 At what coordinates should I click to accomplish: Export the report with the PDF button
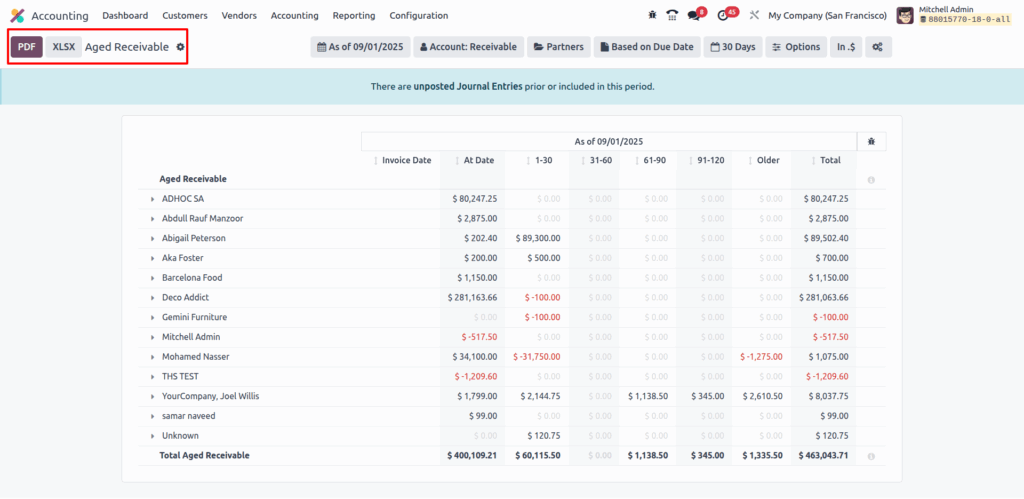click(x=27, y=47)
